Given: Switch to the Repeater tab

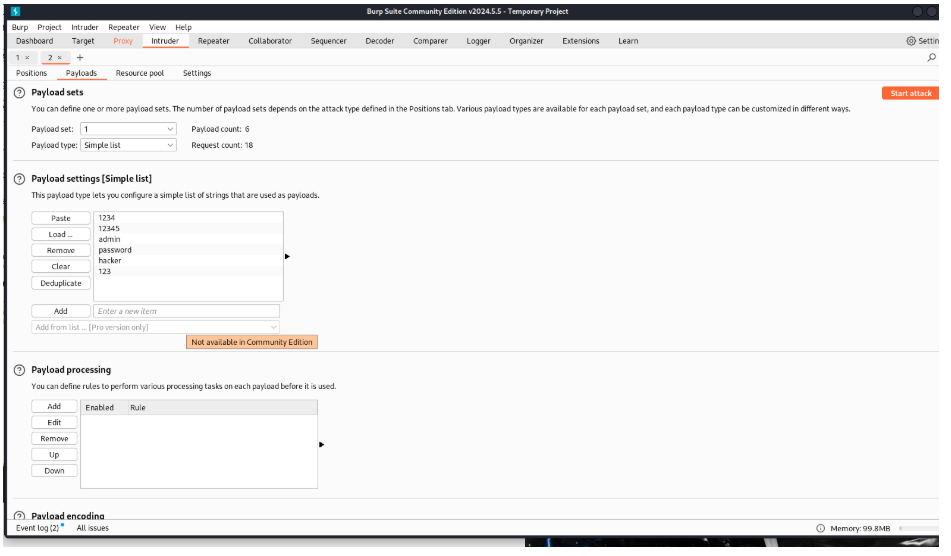Looking at the screenshot, I should click(213, 41).
